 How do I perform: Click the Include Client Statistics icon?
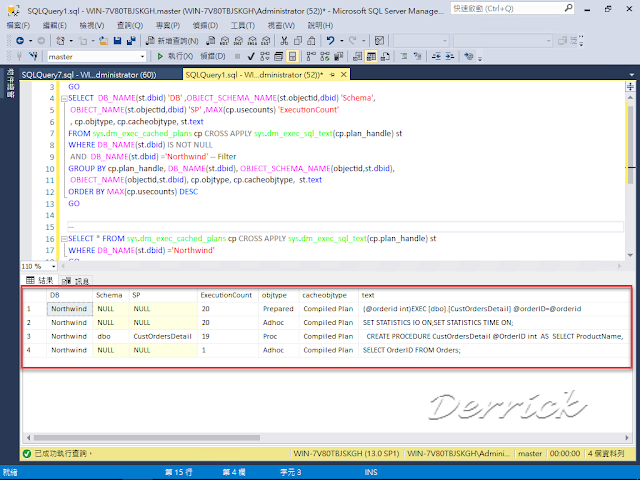[338, 56]
